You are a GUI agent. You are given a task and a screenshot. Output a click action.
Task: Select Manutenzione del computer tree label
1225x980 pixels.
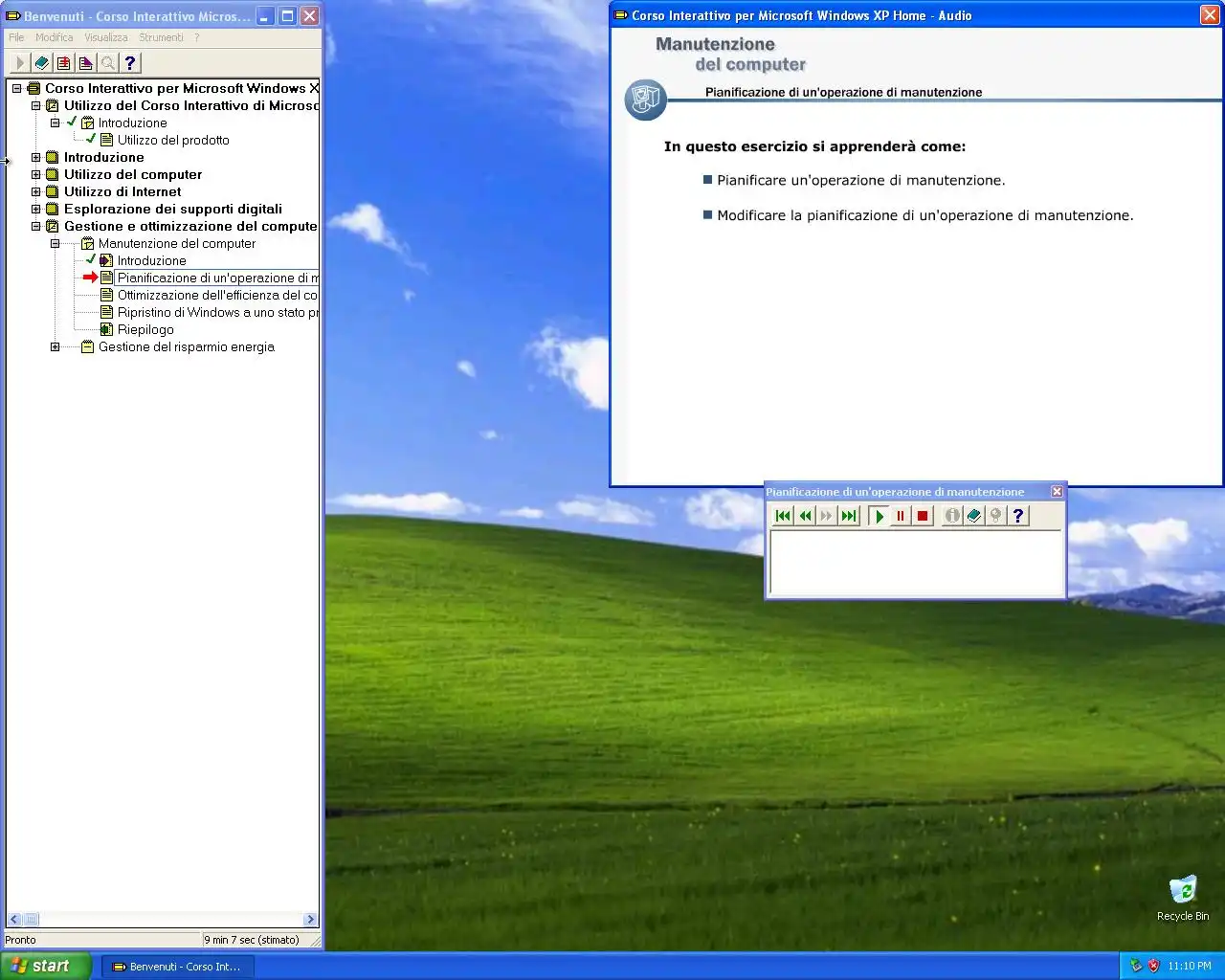(x=177, y=243)
